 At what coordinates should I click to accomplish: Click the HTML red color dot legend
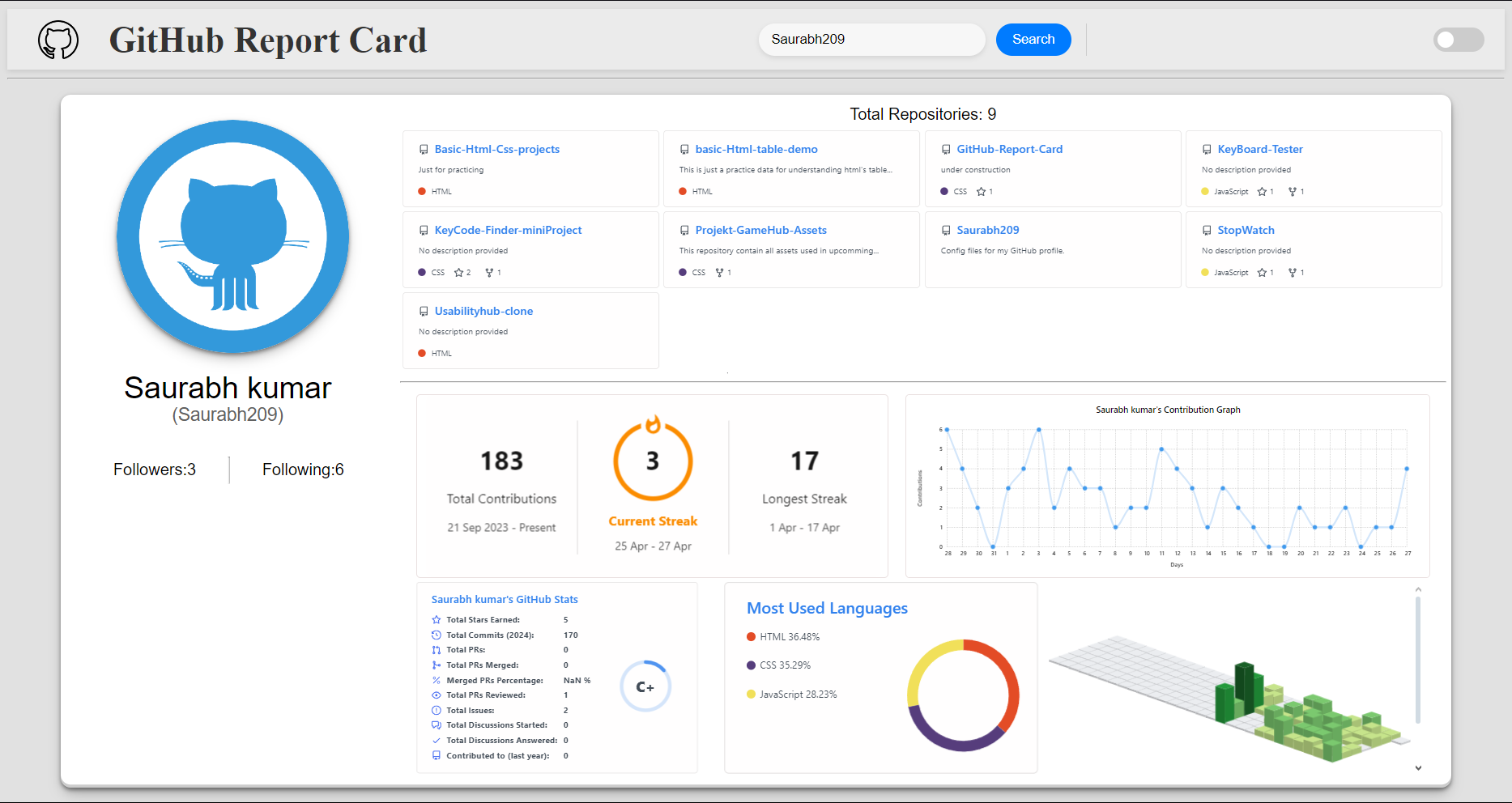tap(751, 637)
